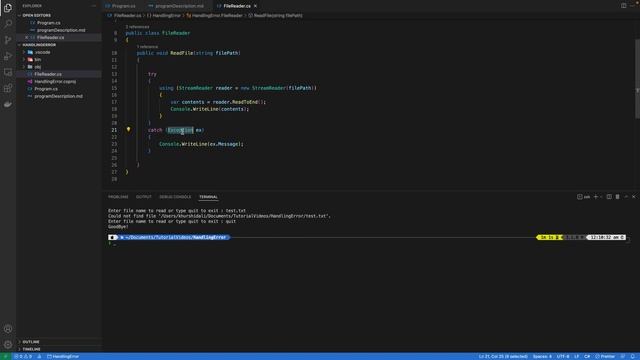Click the editor vertical scrollbar
This screenshot has width=640, height=360.
(637, 78)
